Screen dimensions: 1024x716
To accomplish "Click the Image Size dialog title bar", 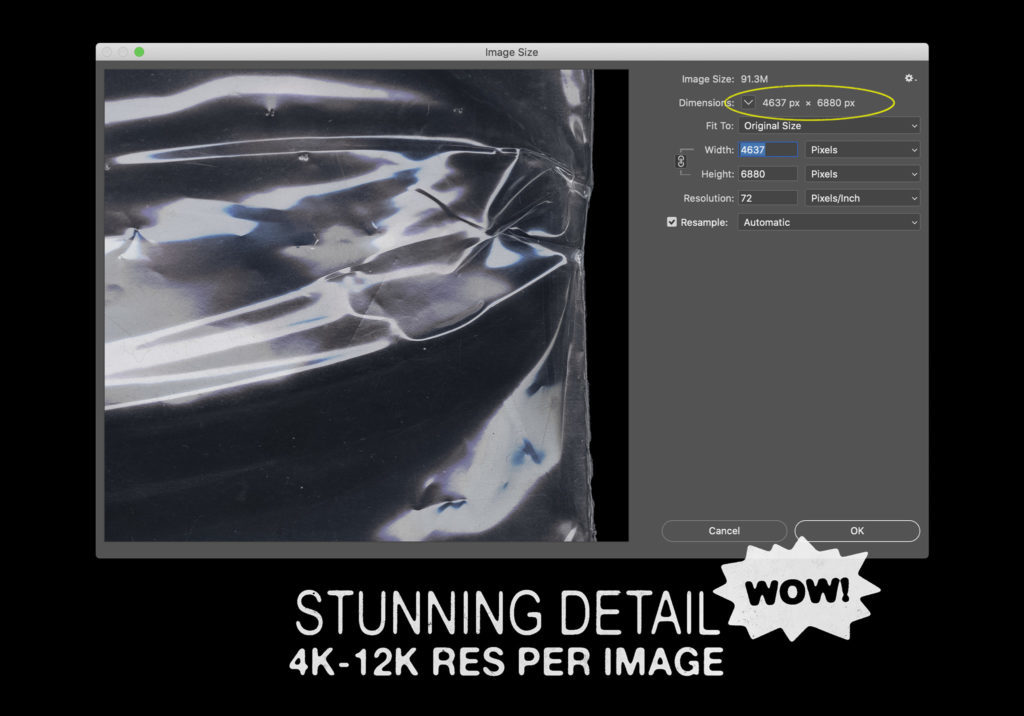I will pos(512,52).
